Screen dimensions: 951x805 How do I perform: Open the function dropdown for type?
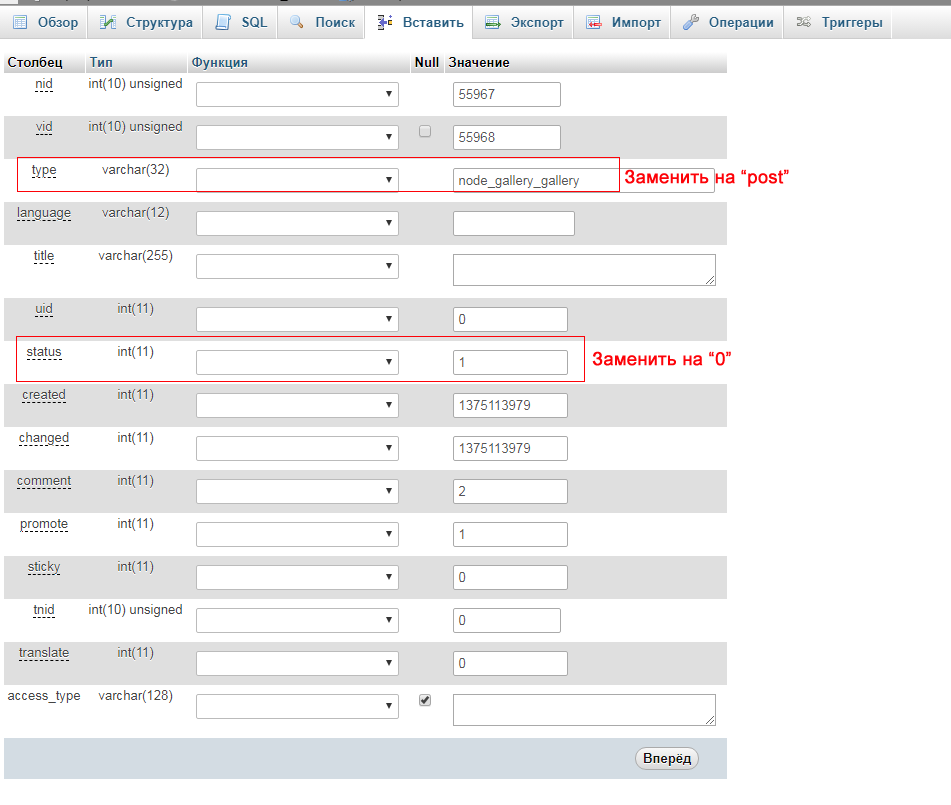[297, 180]
